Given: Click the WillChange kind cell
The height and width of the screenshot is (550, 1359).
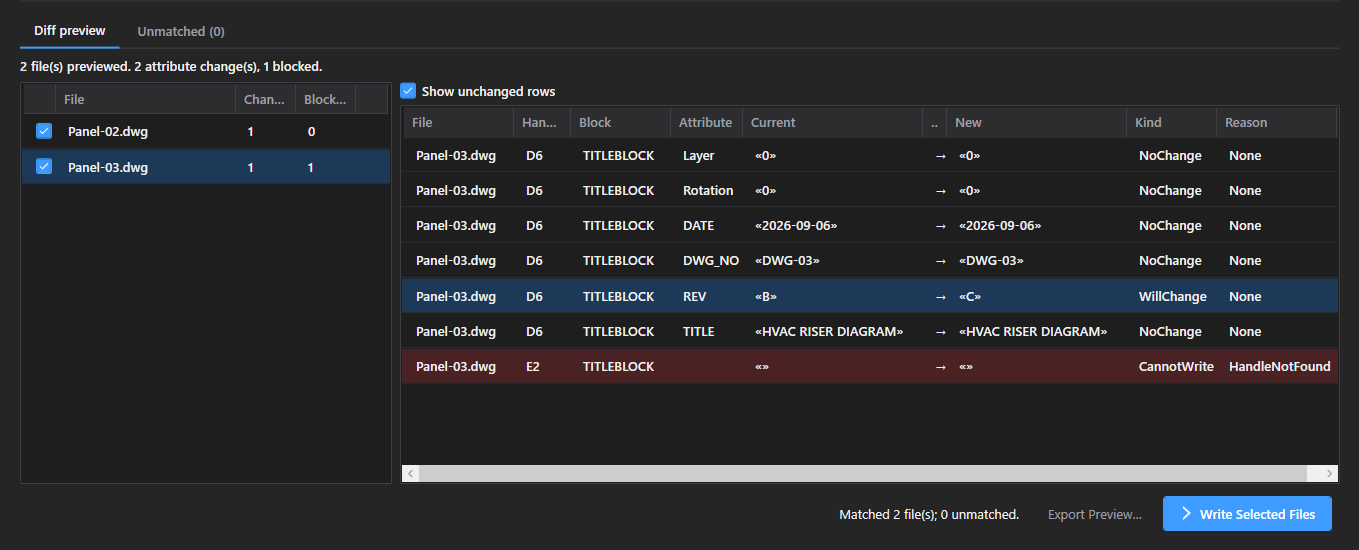Looking at the screenshot, I should (x=1171, y=296).
